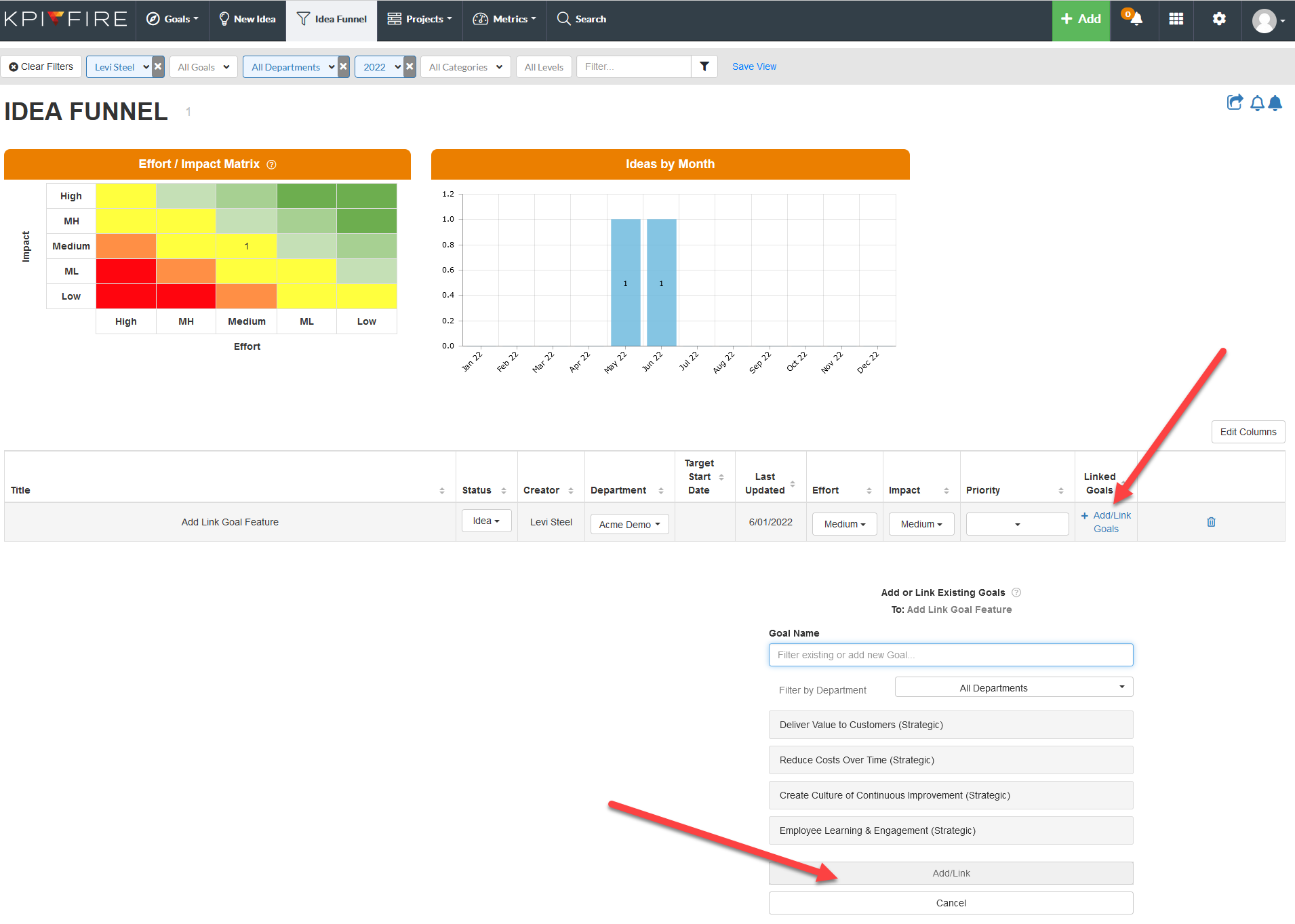Image resolution: width=1295 pixels, height=924 pixels.
Task: Click the trash delete icon in idea row
Action: 1211,522
